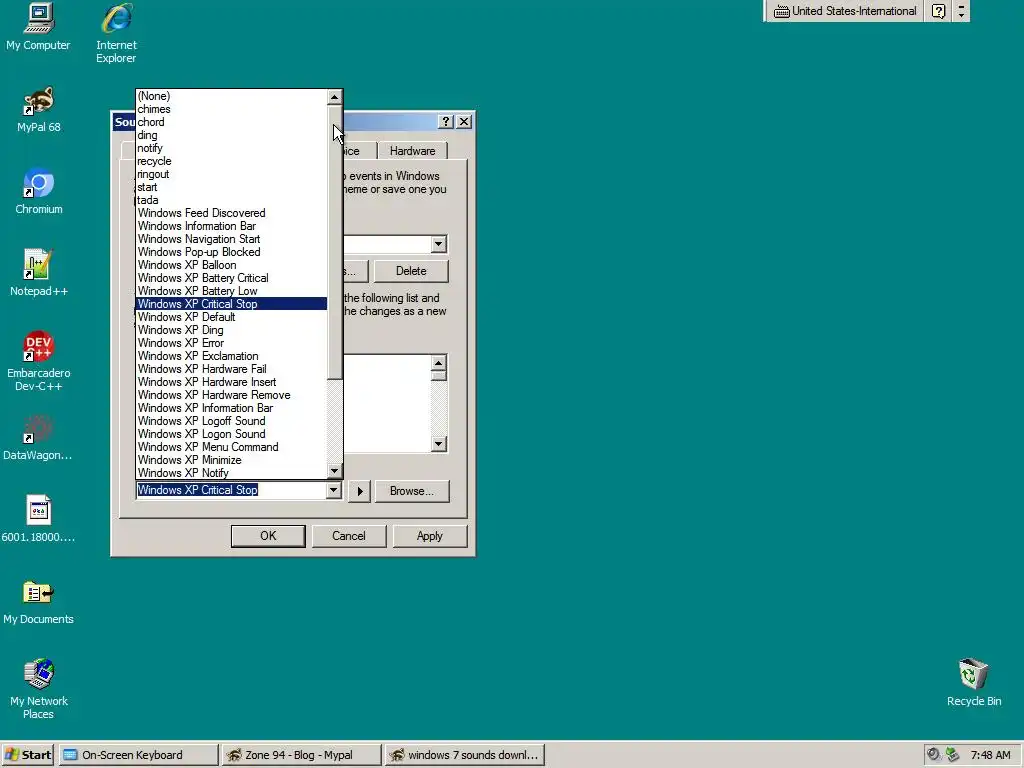
Task: Pick Windows XP Battery Critical sound
Action: [231, 278]
